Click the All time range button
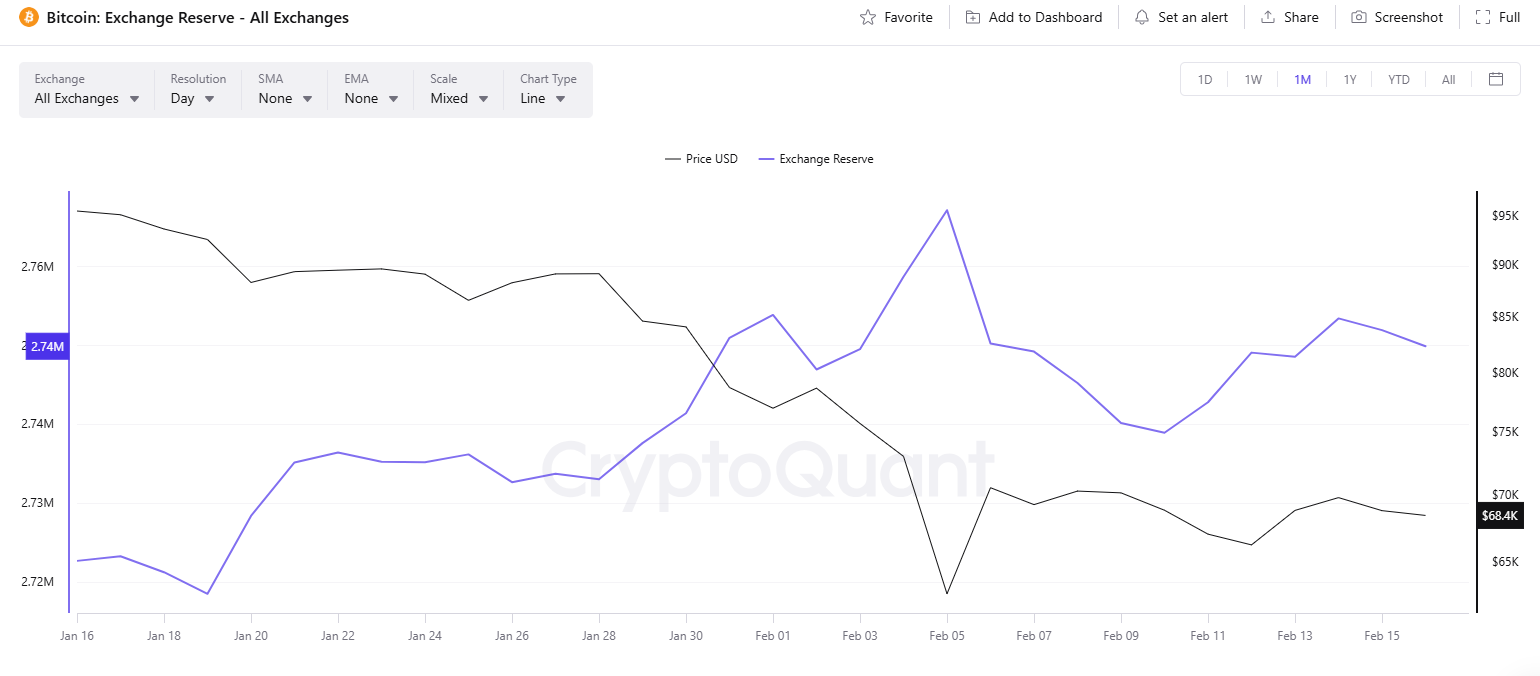The height and width of the screenshot is (676, 1540). [x=1448, y=80]
